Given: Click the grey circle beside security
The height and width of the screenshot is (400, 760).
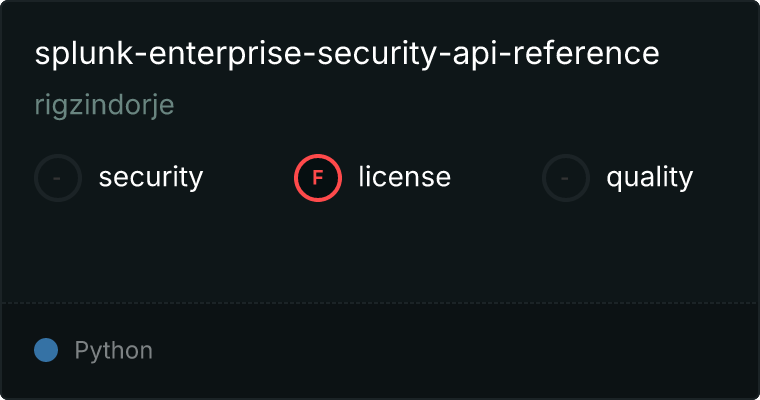Looking at the screenshot, I should click(58, 178).
